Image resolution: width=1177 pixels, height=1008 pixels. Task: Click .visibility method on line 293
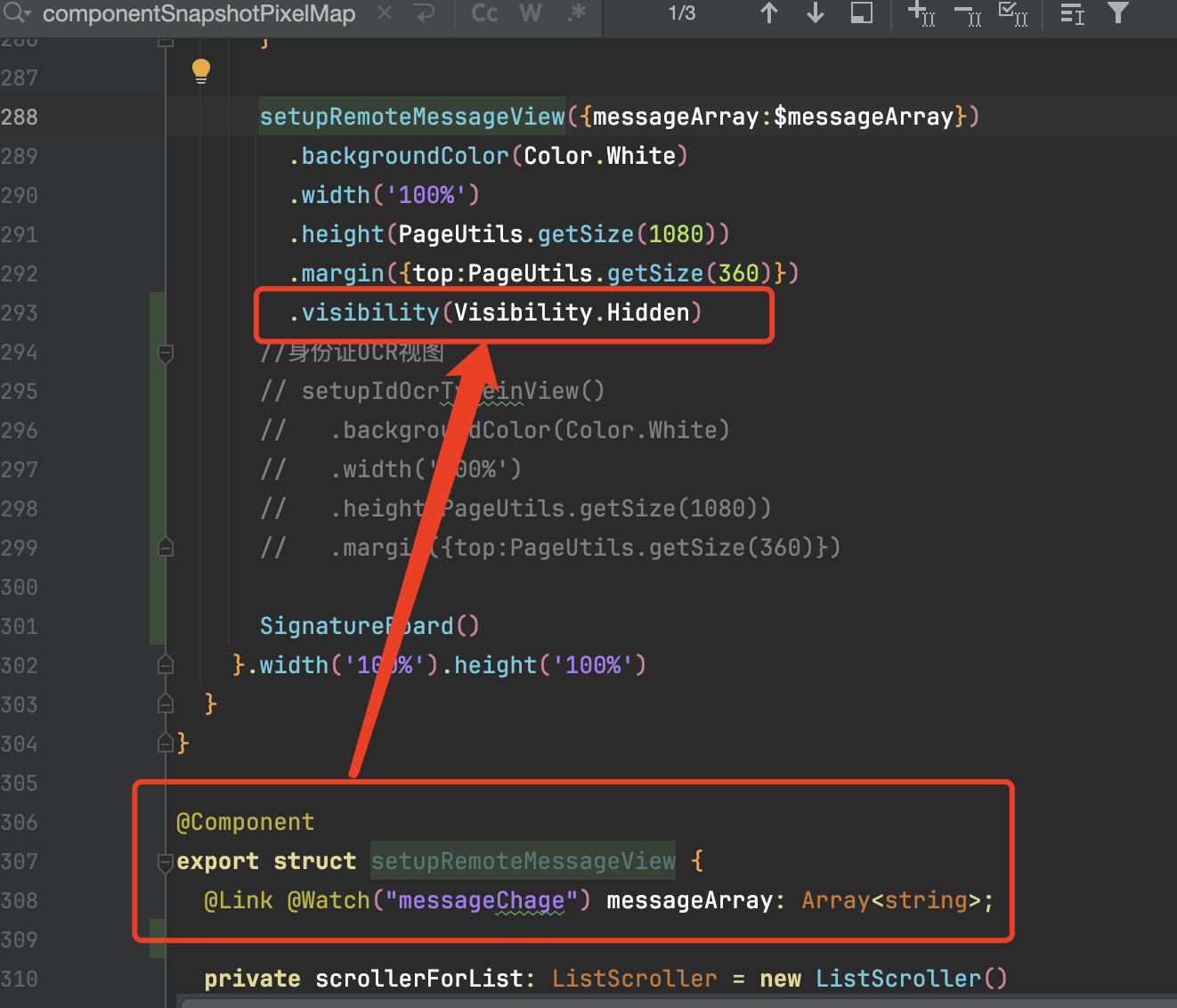(364, 313)
